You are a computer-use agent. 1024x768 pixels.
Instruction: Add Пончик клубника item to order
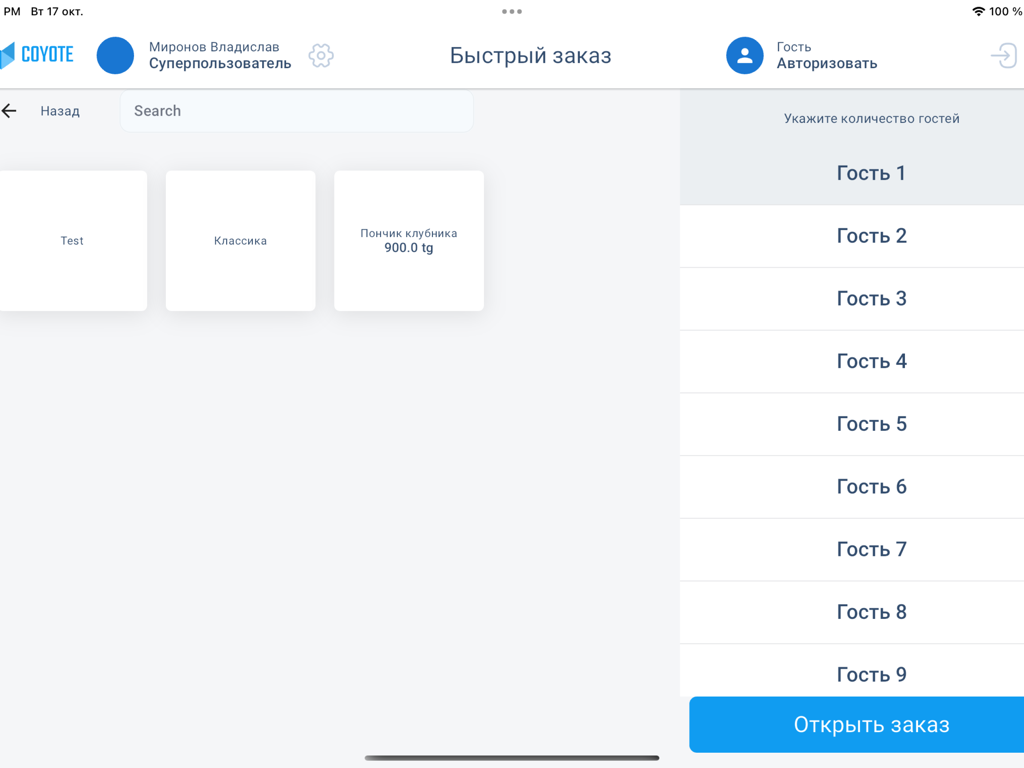[409, 241]
